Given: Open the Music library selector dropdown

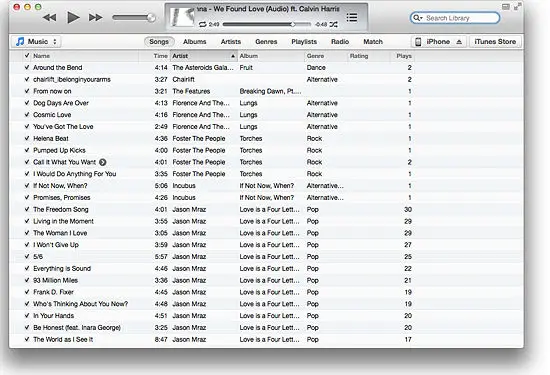Looking at the screenshot, I should click(36, 41).
